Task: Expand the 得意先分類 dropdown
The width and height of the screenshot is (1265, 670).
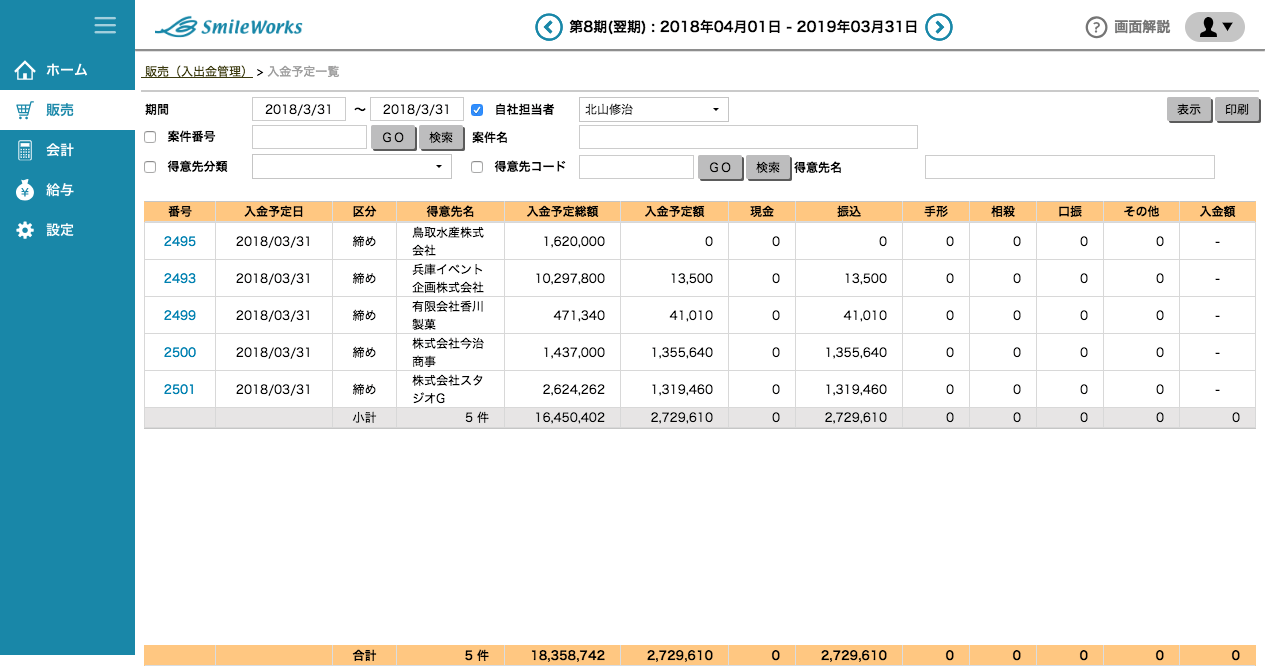Action: tap(351, 167)
